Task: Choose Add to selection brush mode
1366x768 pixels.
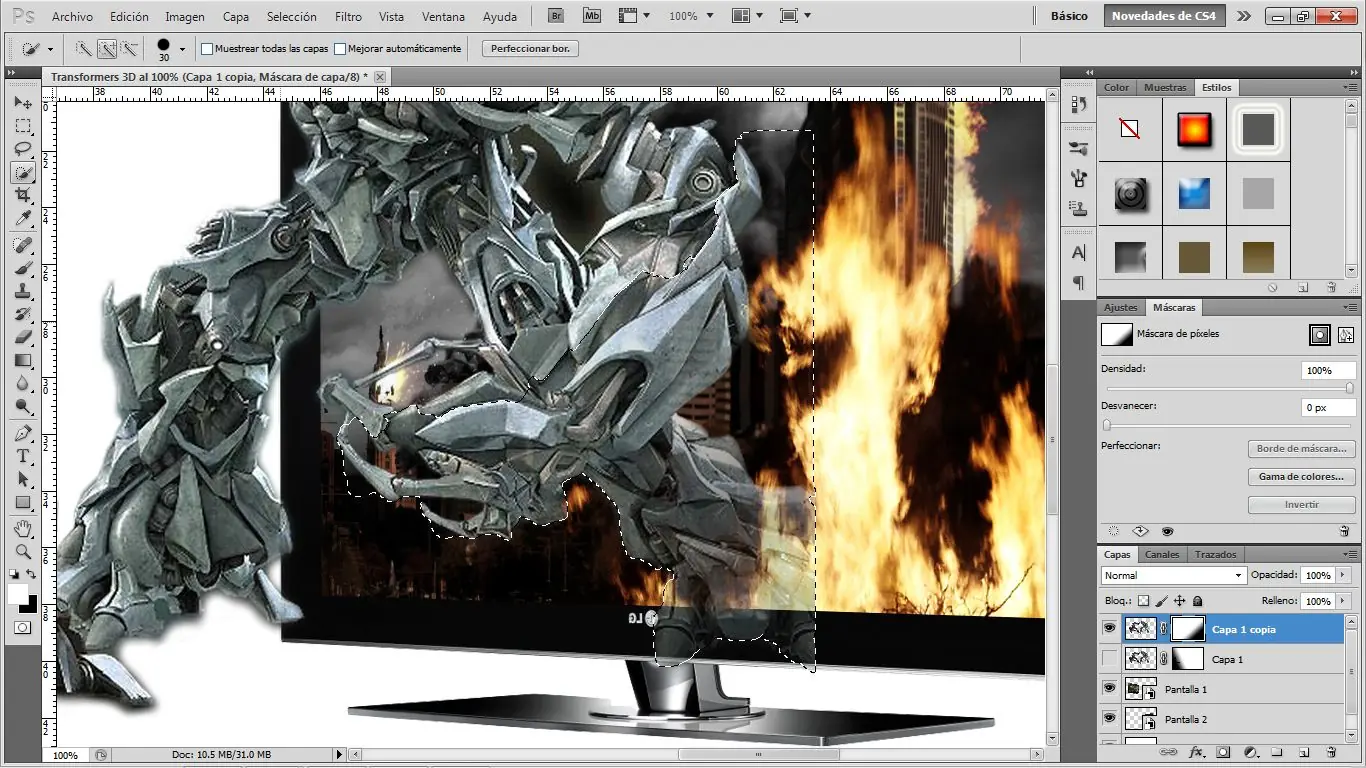Action: [x=107, y=48]
